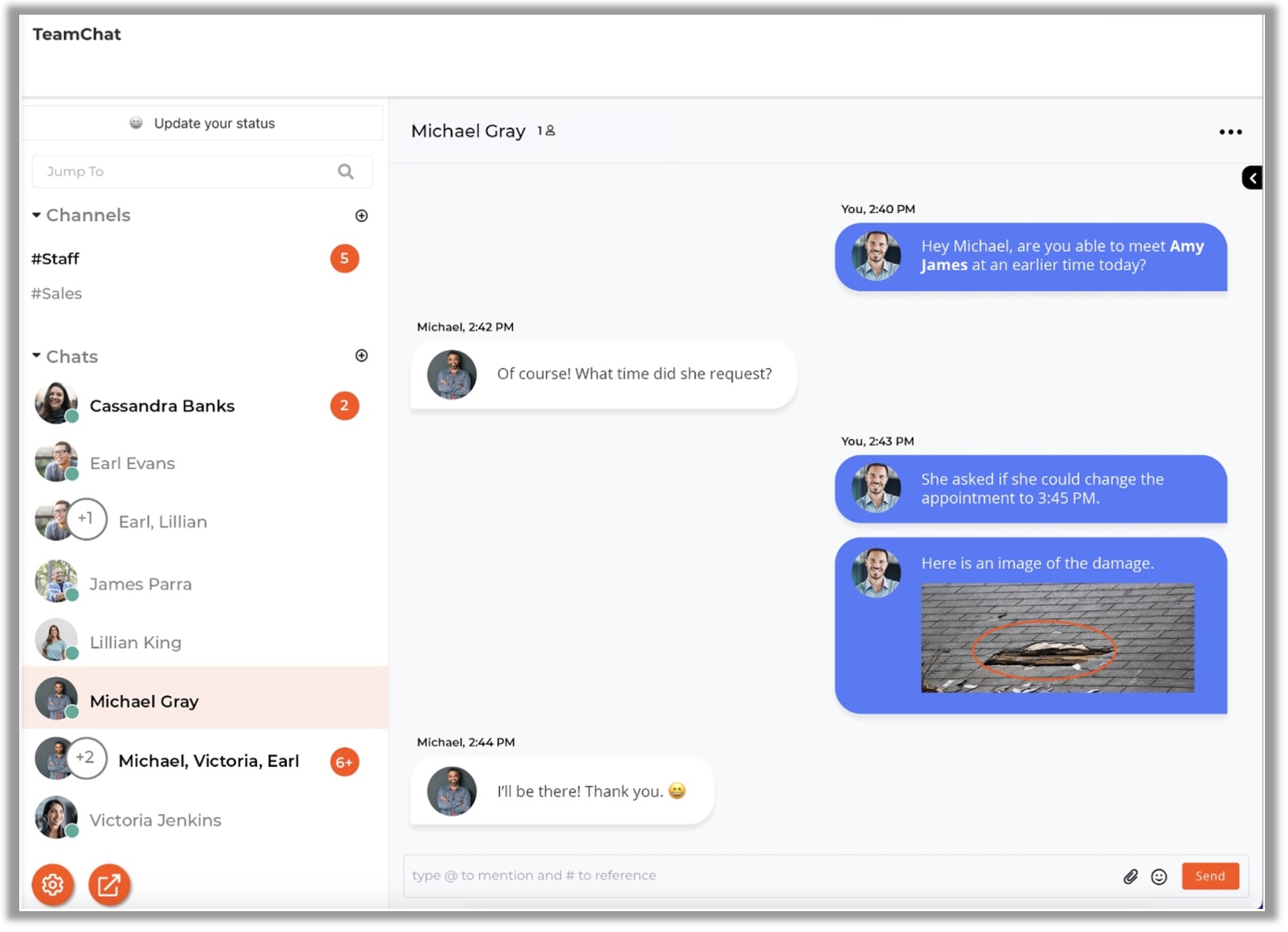Click the search magnifier in Jump To

[346, 171]
